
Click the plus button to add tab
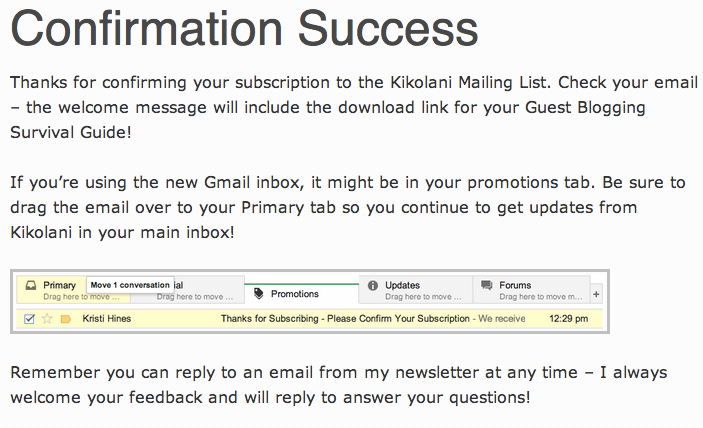596,294
